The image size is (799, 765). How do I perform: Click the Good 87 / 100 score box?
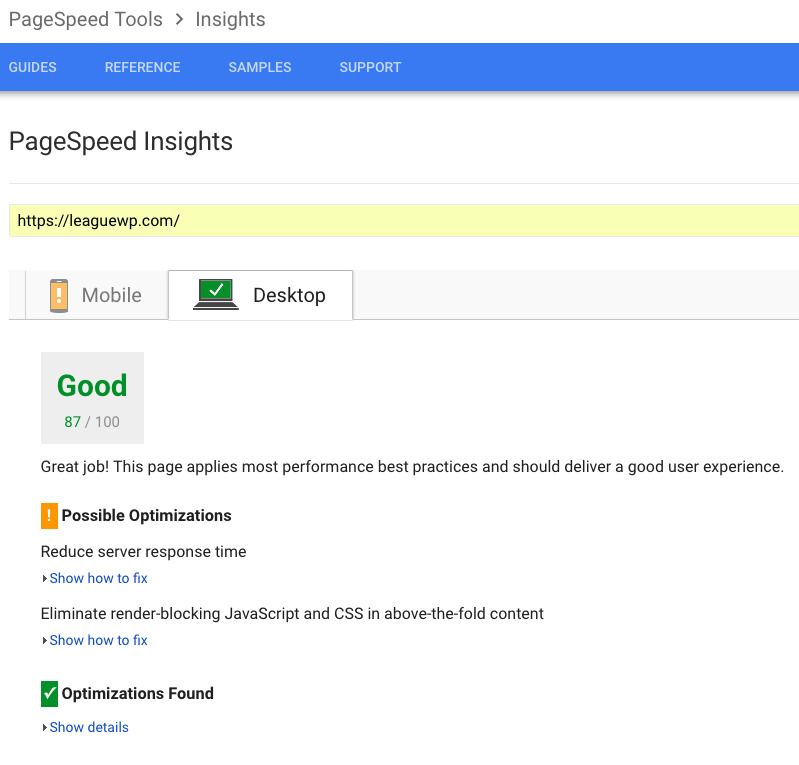pos(92,398)
